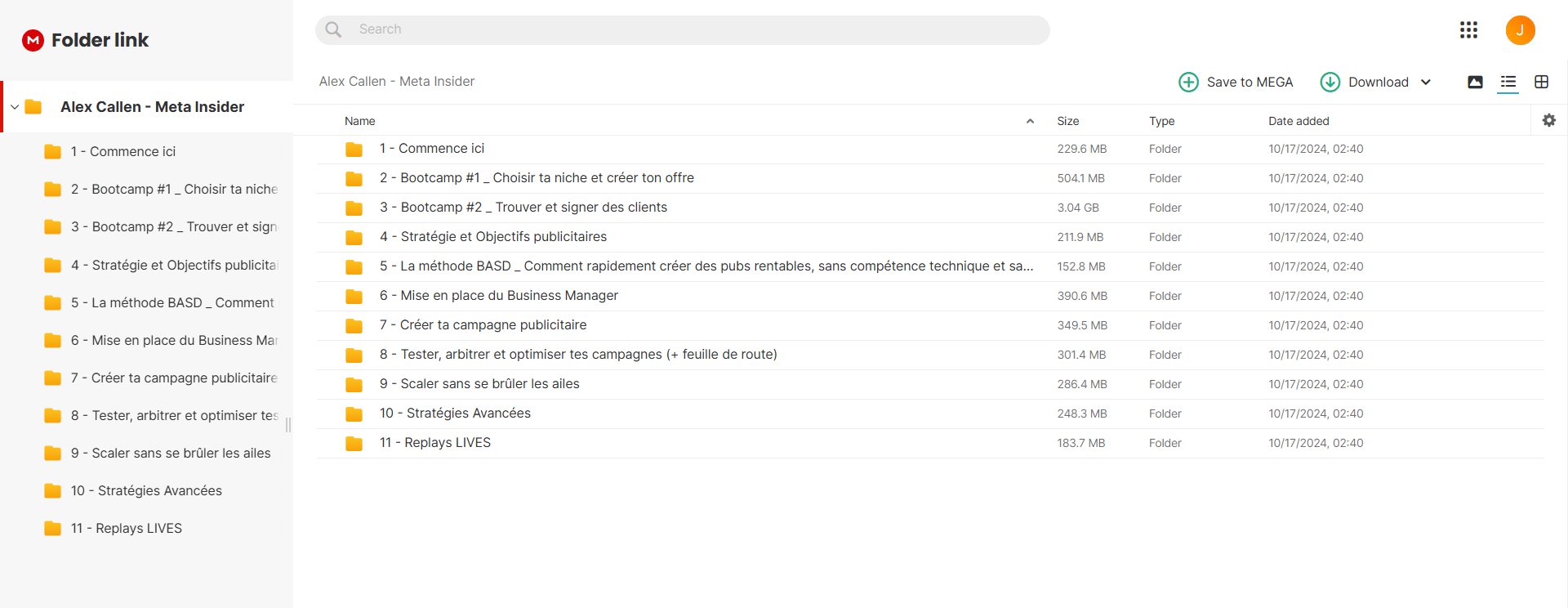
Task: Open column settings gear icon
Action: click(1548, 120)
